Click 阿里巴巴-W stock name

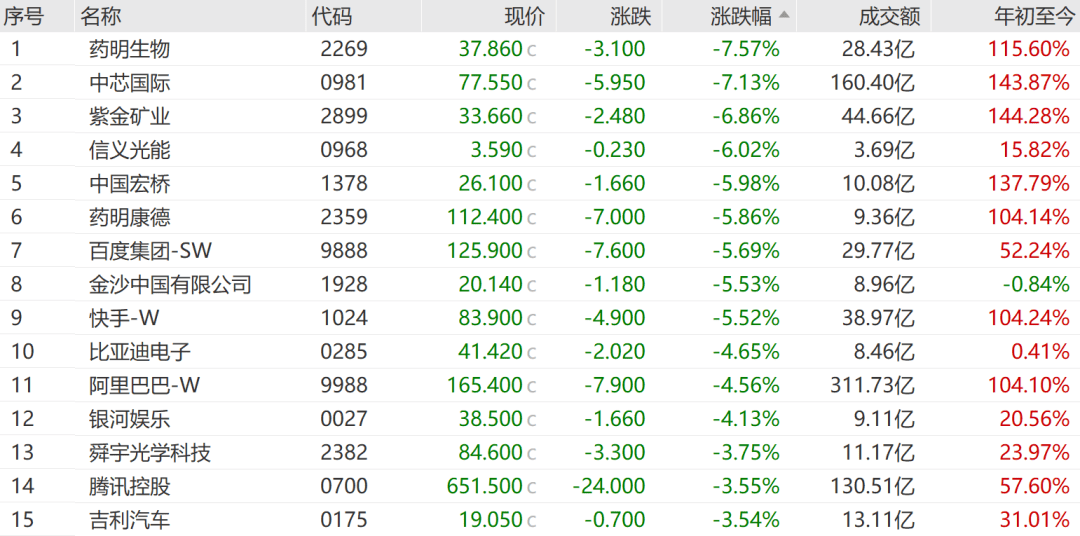coord(144,385)
